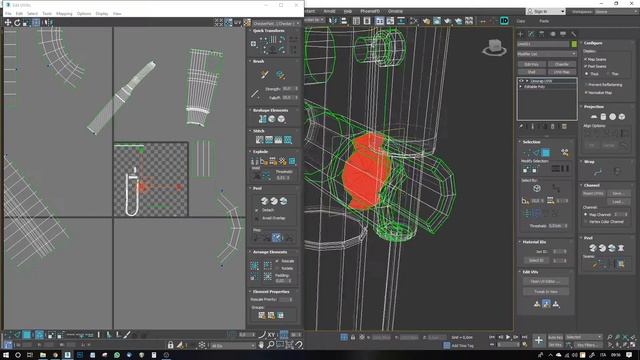The image size is (640, 360).
Task: Click the Stitch Custom icon in Stitch rollout
Action: [x=288, y=140]
